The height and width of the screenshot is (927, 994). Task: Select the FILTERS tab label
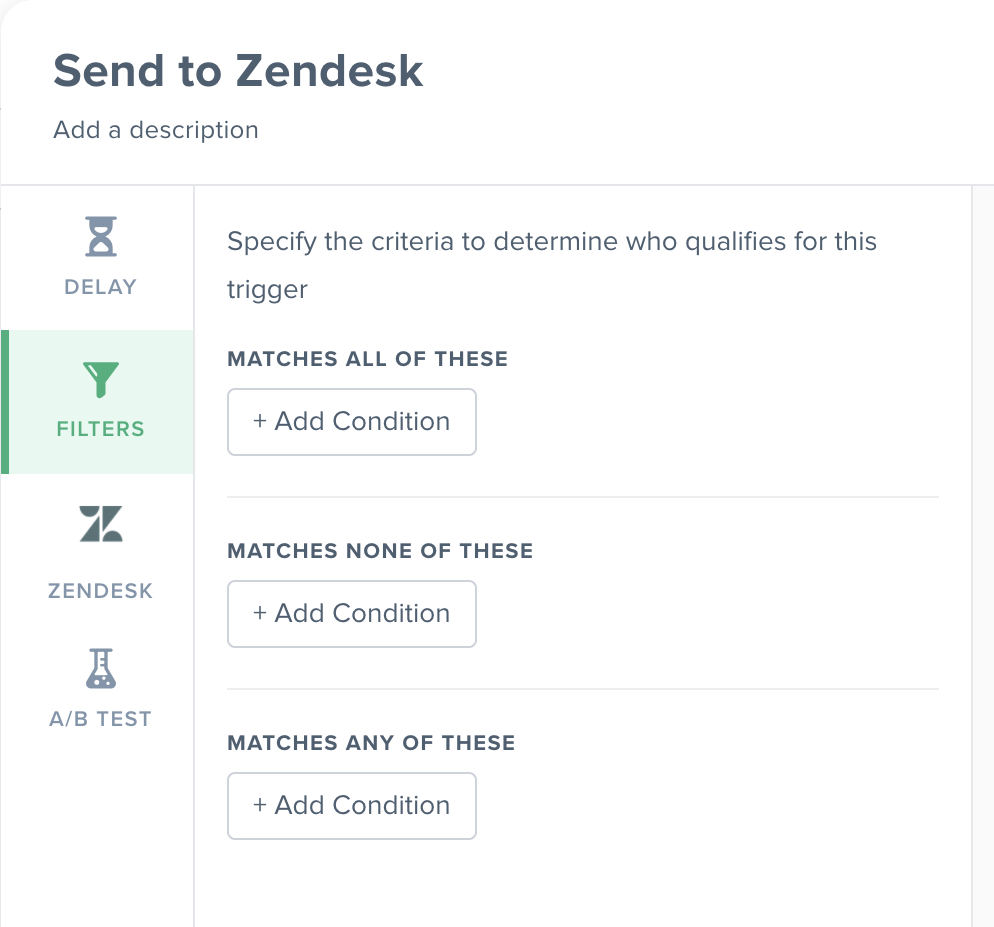tap(101, 429)
